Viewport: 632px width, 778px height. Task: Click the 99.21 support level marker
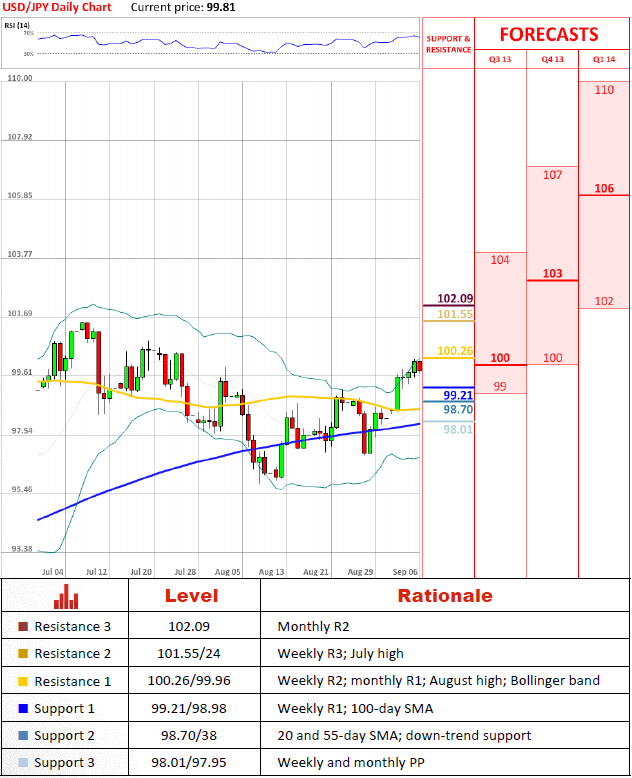[x=458, y=395]
